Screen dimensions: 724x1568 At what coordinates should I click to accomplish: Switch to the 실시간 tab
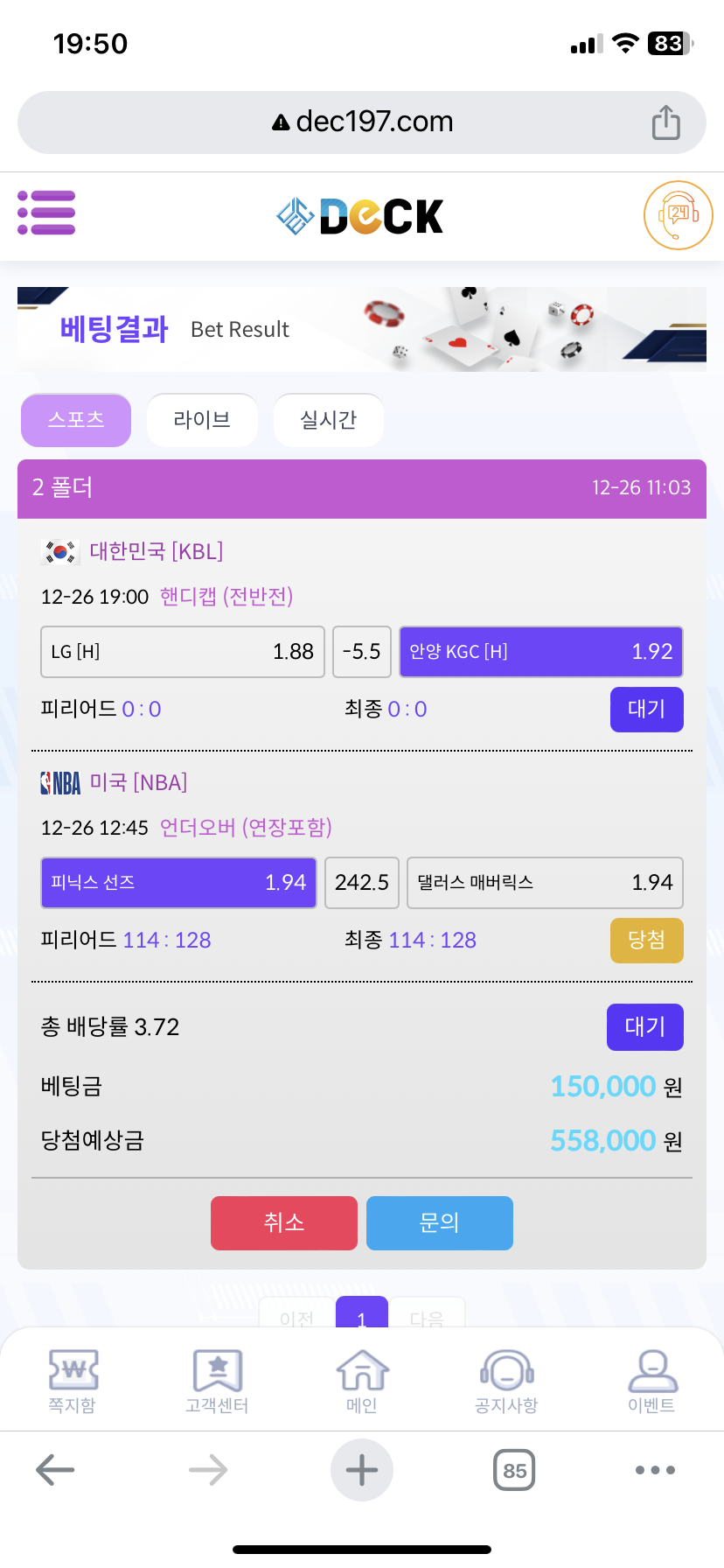click(329, 420)
